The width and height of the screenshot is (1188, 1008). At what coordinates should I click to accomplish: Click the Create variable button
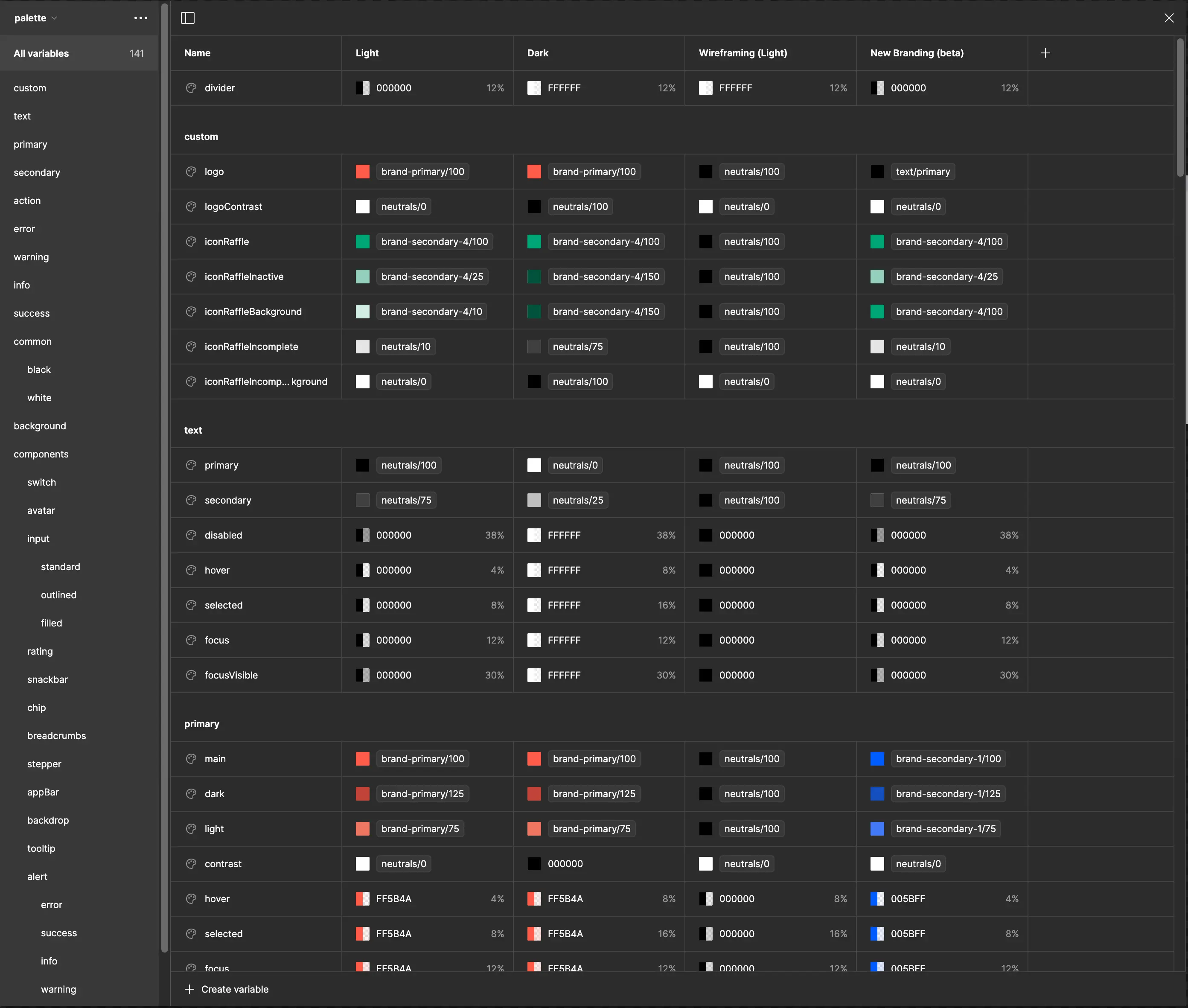click(x=227, y=989)
